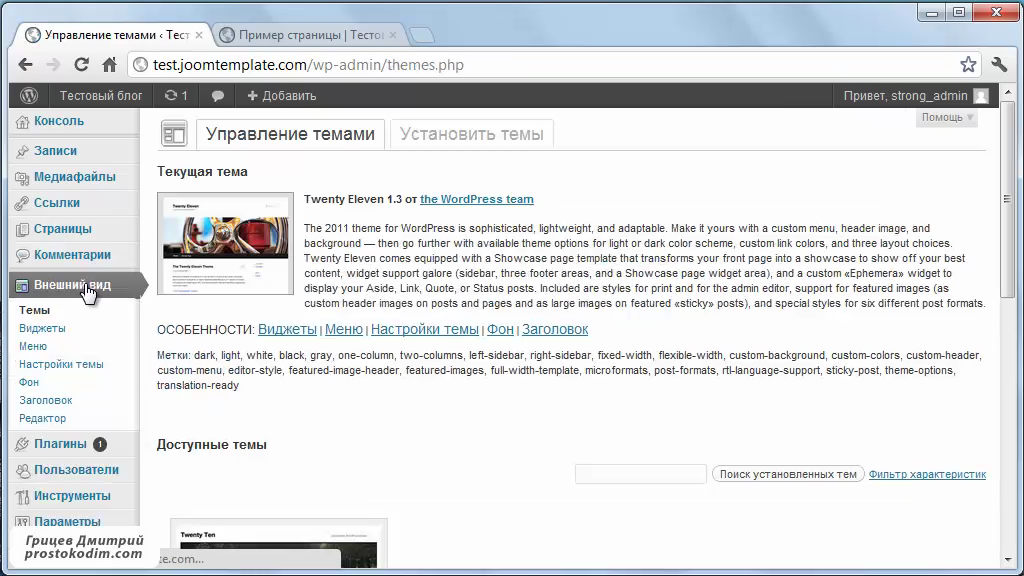Close the Пример страницы browser tab
Image resolution: width=1024 pixels, height=576 pixels.
click(392, 35)
